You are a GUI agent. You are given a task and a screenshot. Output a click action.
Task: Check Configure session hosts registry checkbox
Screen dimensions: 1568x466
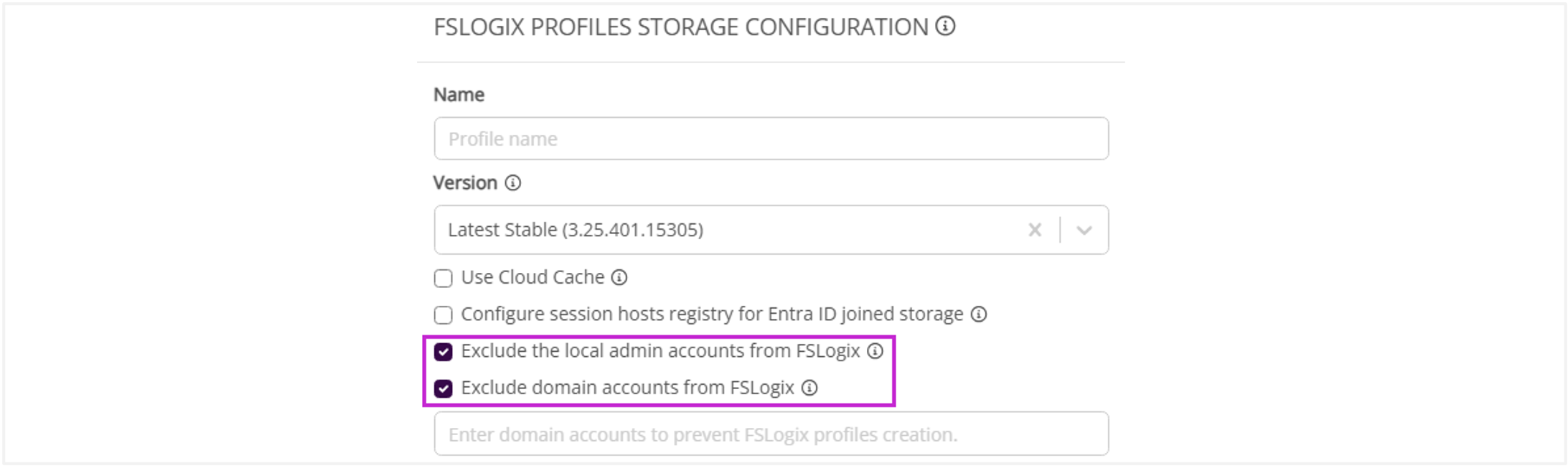pos(443,315)
